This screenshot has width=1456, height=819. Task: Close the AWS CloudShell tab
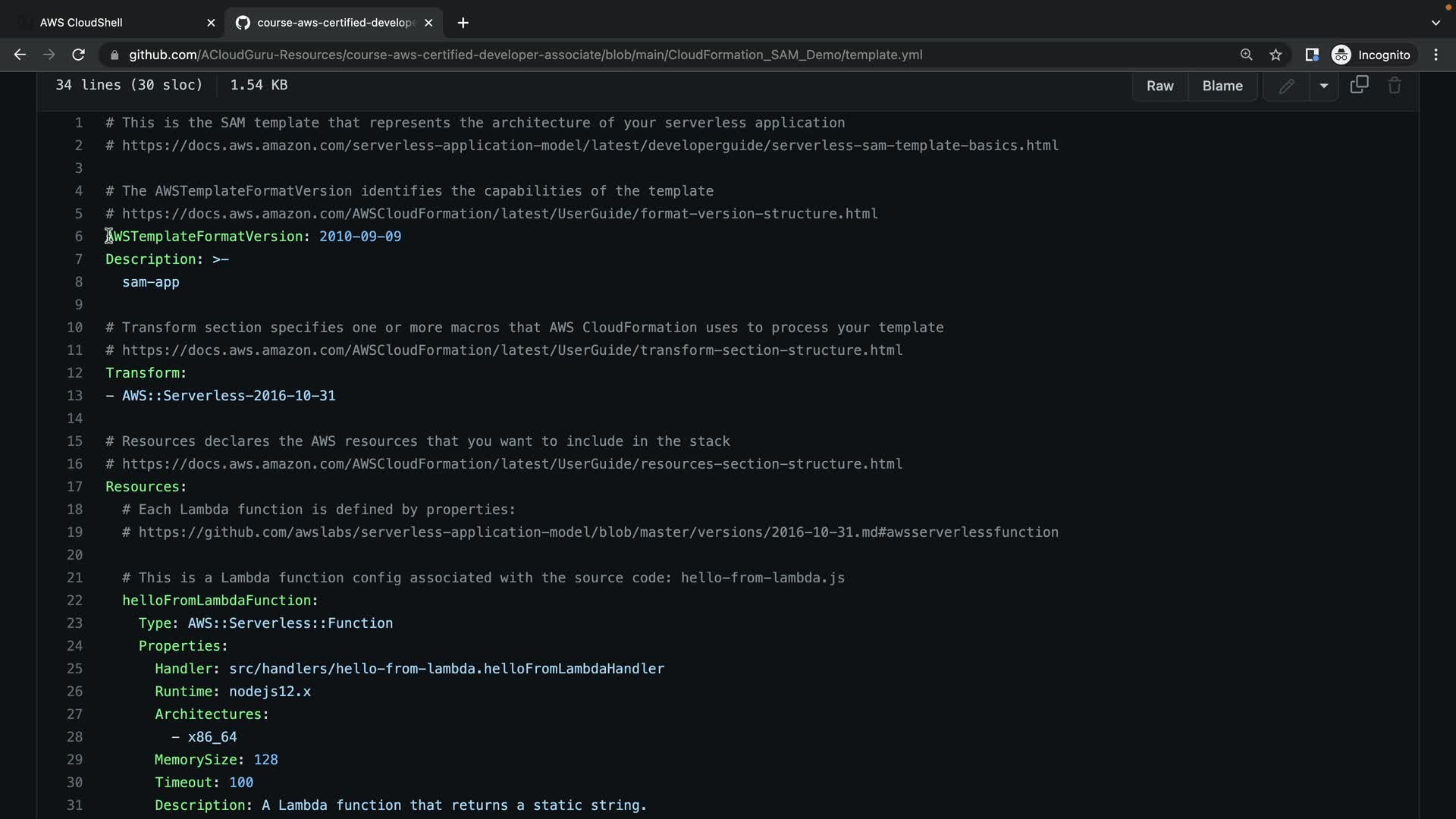point(211,23)
